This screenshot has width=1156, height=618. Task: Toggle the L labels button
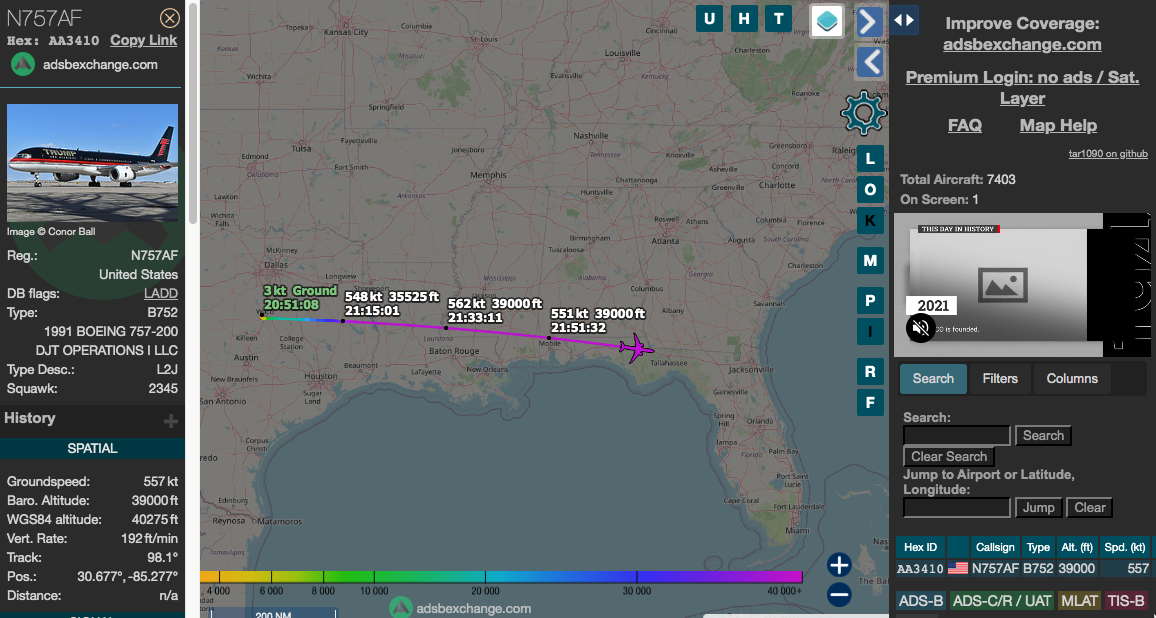point(870,159)
